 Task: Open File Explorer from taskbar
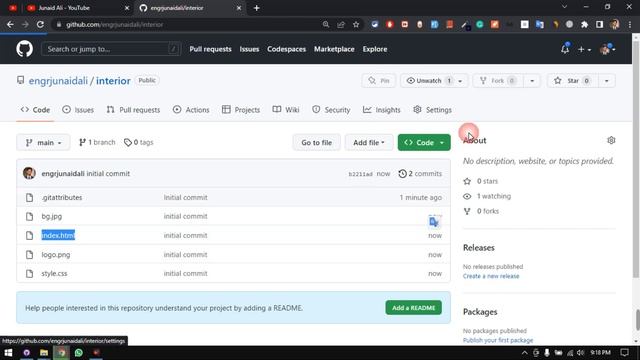coord(44,353)
